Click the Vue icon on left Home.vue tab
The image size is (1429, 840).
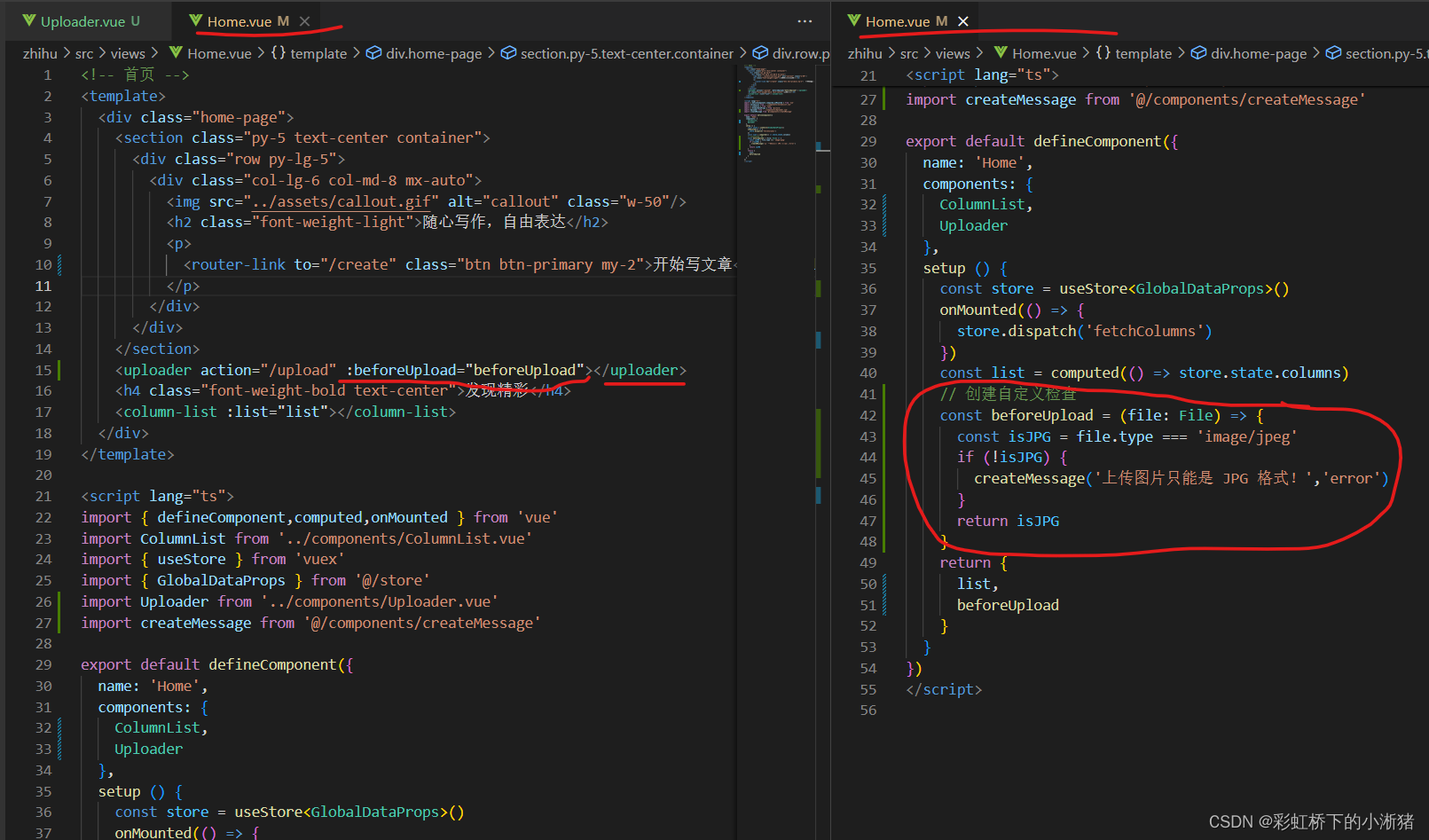click(196, 20)
